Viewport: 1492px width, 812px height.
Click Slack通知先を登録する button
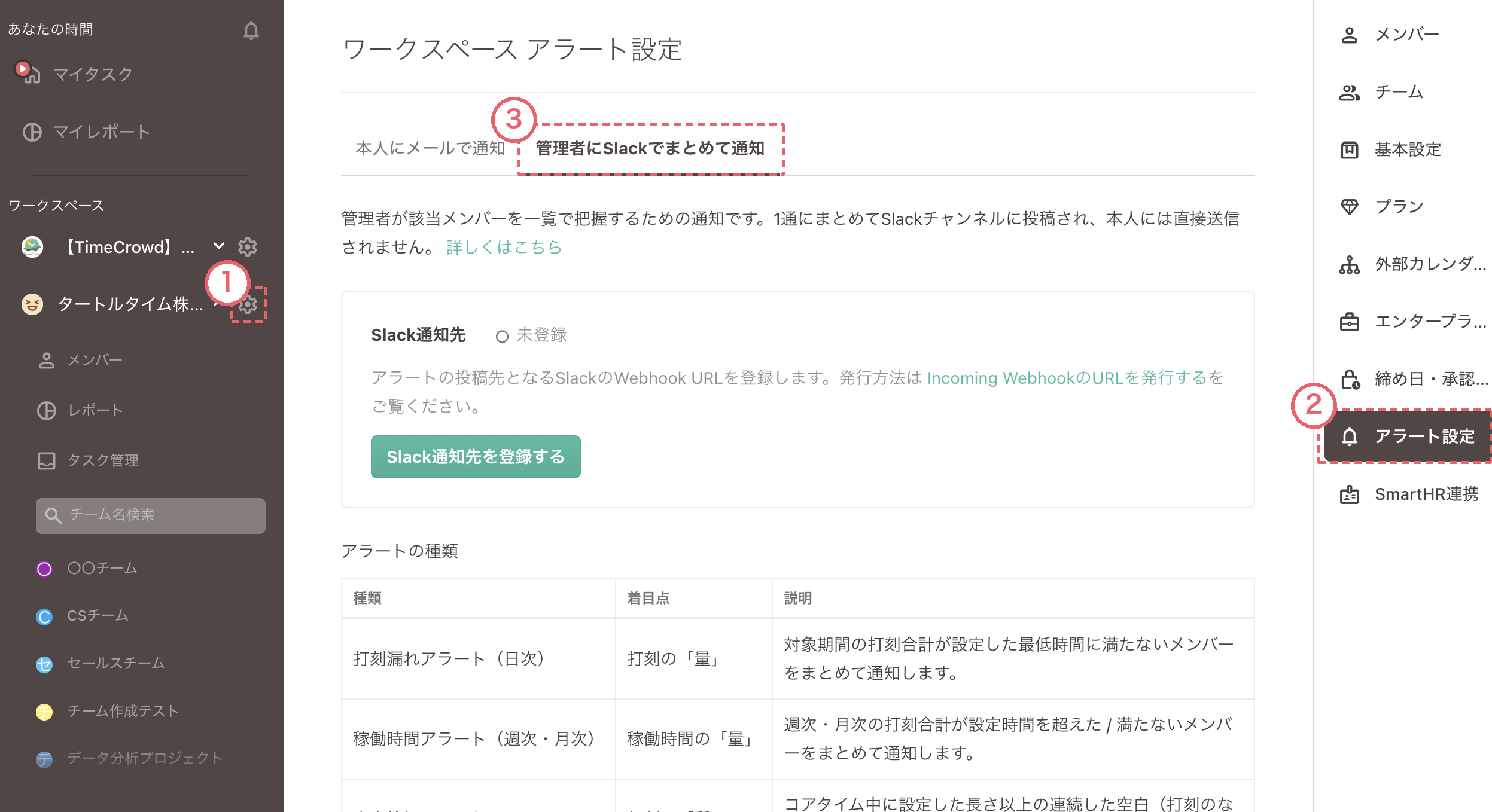[x=476, y=457]
